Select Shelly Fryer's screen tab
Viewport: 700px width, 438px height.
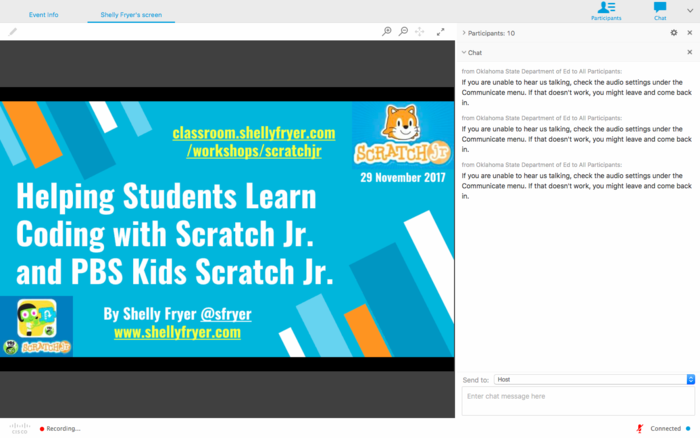coord(130,16)
